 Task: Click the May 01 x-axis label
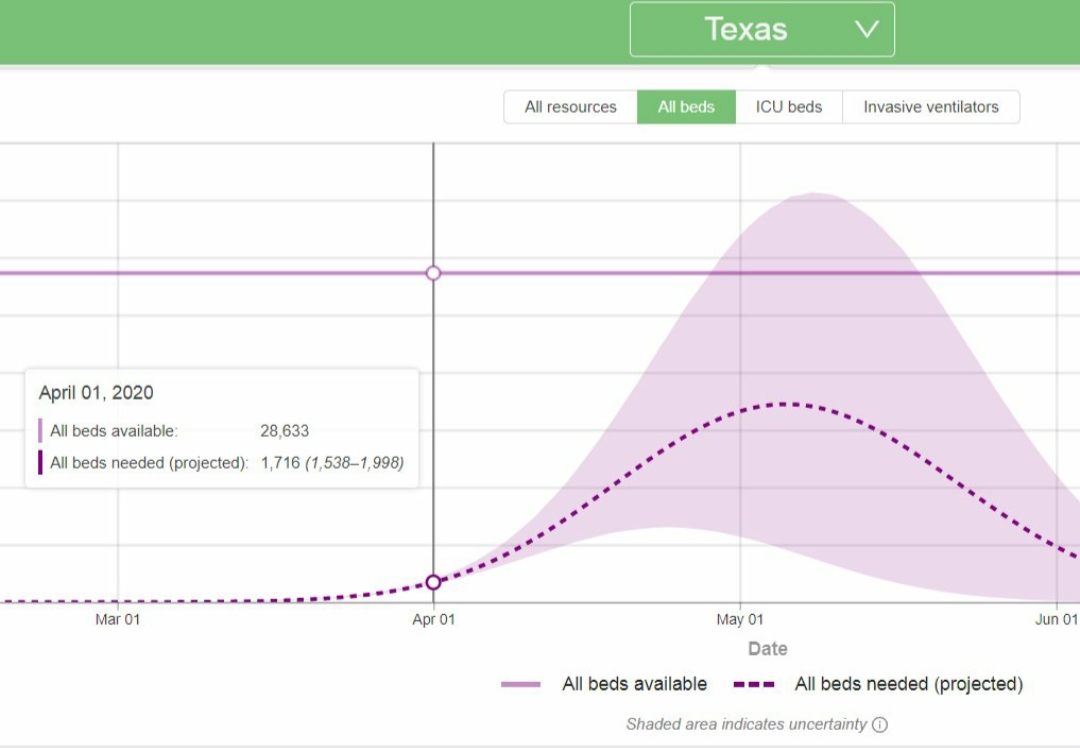pyautogui.click(x=740, y=620)
